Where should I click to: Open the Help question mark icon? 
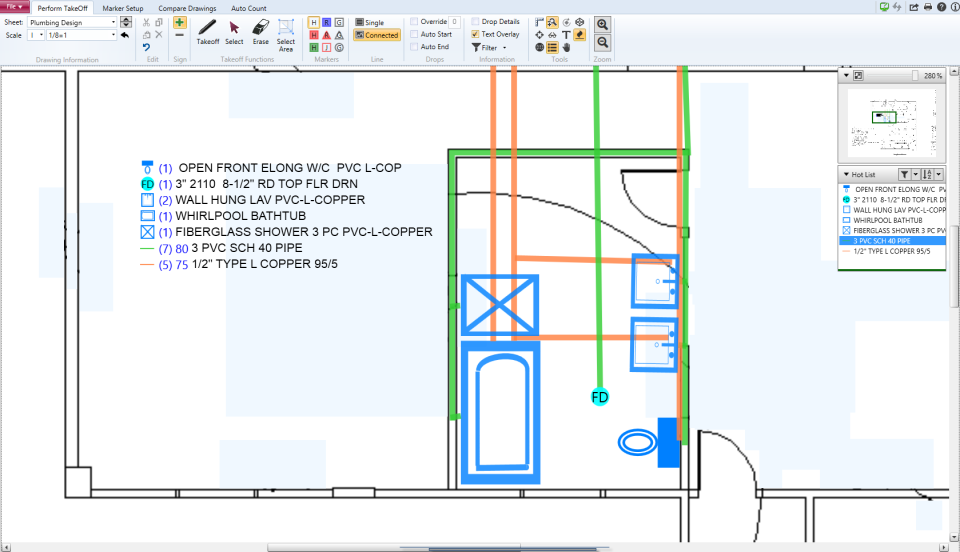[x=942, y=7]
